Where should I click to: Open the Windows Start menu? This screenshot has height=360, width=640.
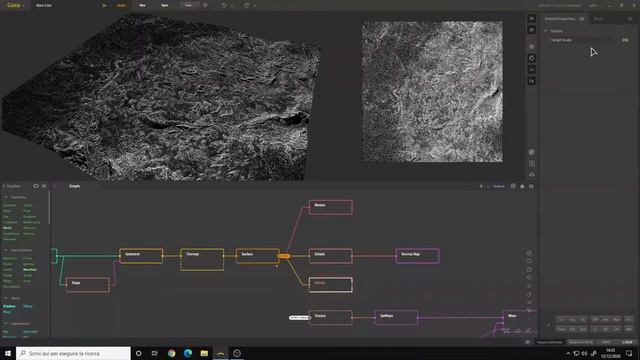pos(8,353)
